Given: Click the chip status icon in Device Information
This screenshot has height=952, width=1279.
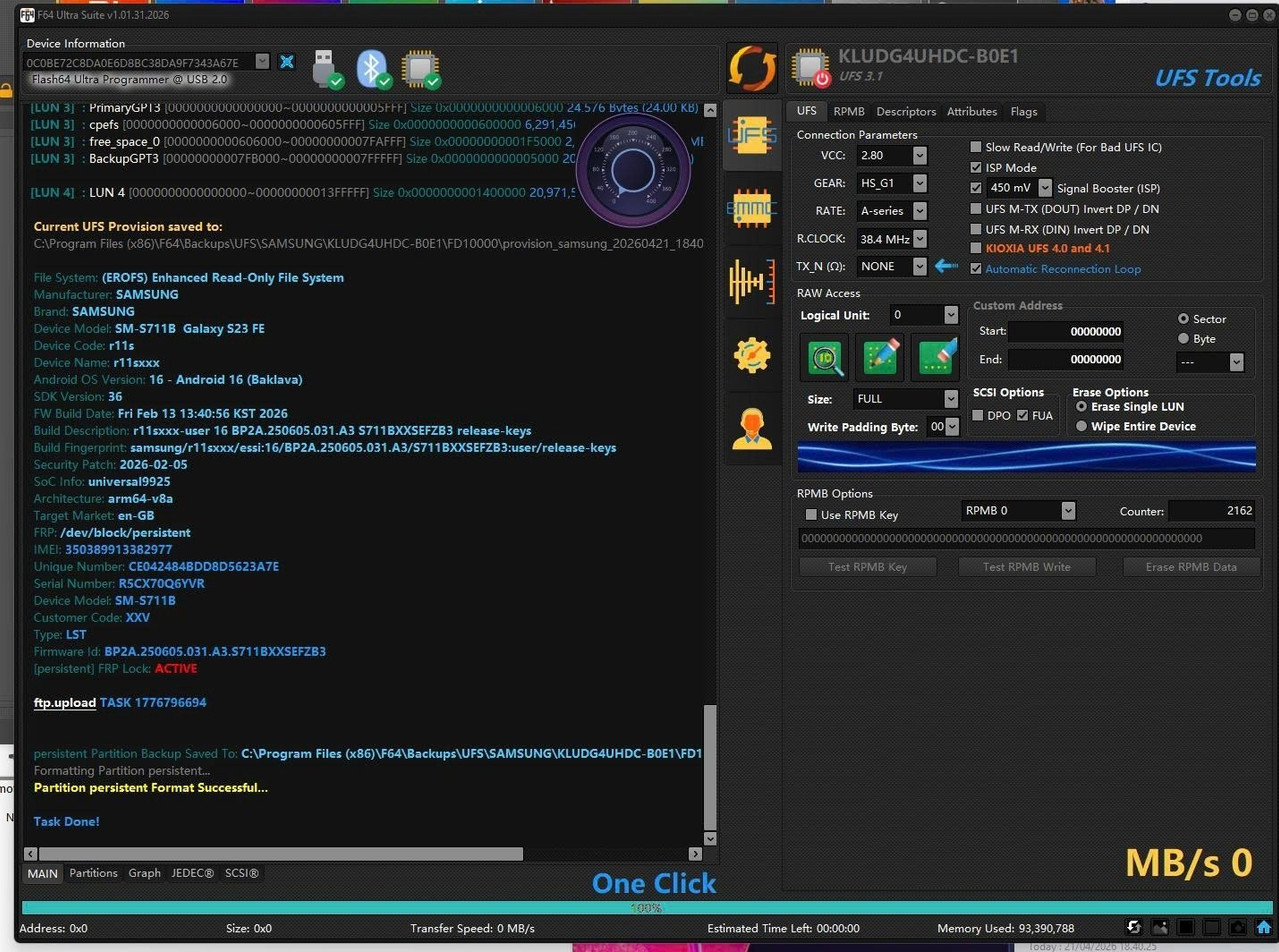Looking at the screenshot, I should tap(420, 68).
